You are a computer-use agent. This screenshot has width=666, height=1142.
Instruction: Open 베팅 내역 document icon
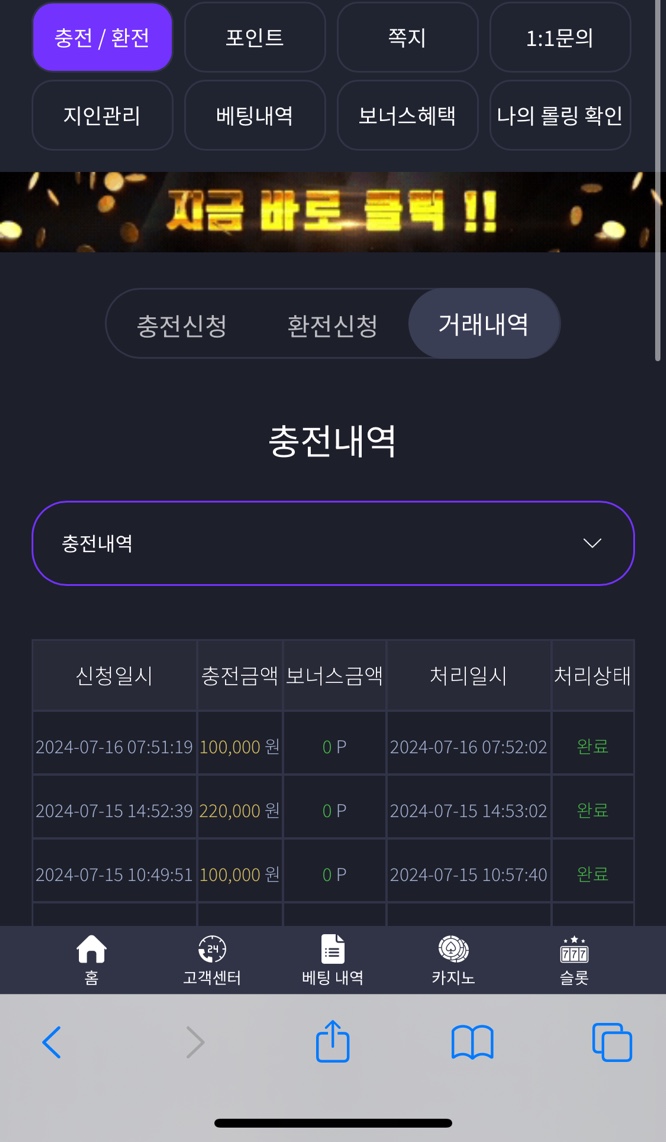coord(332,949)
